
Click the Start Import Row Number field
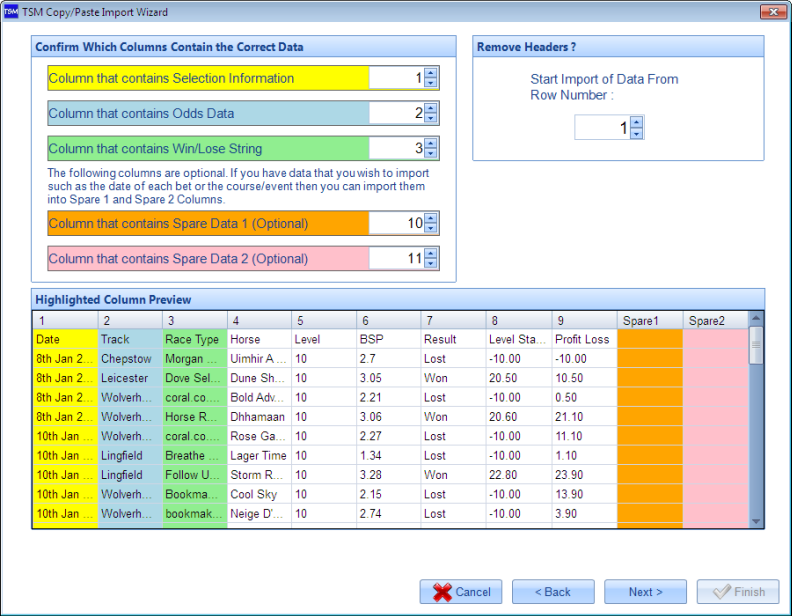pos(602,128)
